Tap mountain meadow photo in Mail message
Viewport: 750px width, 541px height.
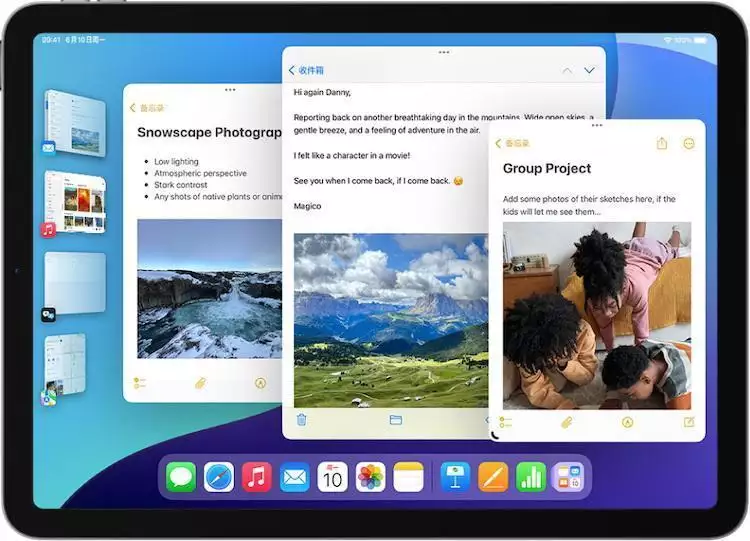[x=391, y=320]
